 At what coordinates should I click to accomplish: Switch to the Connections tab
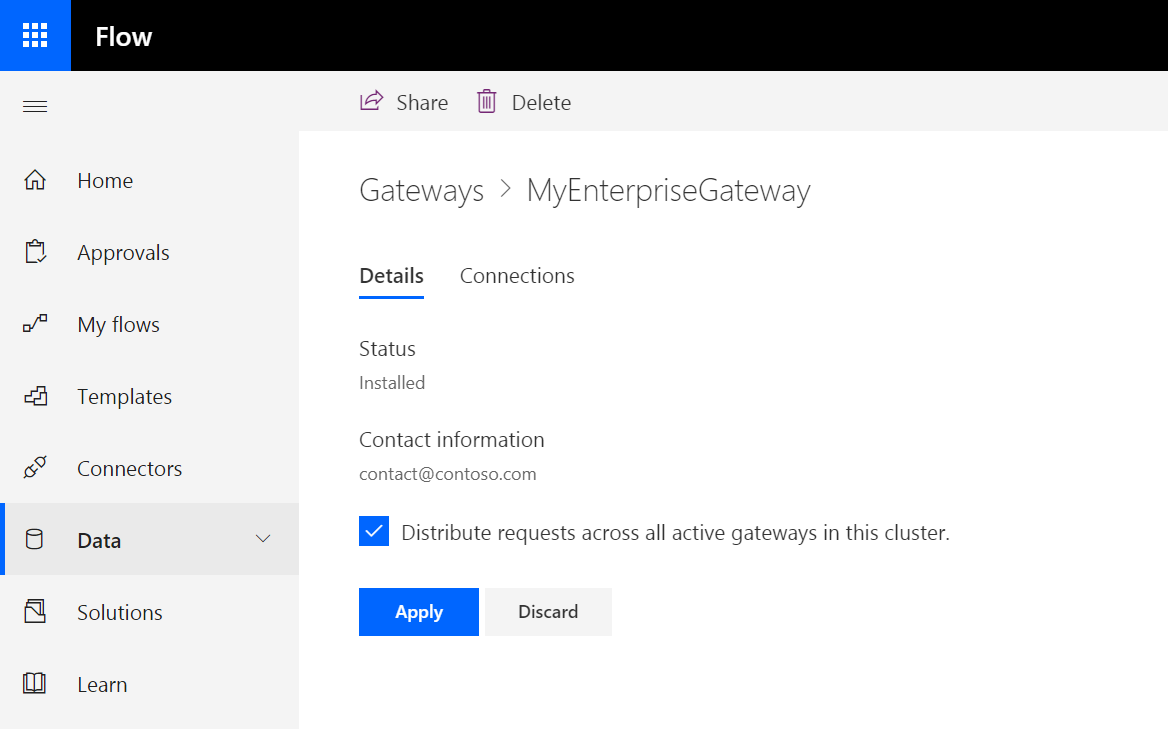pyautogui.click(x=517, y=275)
